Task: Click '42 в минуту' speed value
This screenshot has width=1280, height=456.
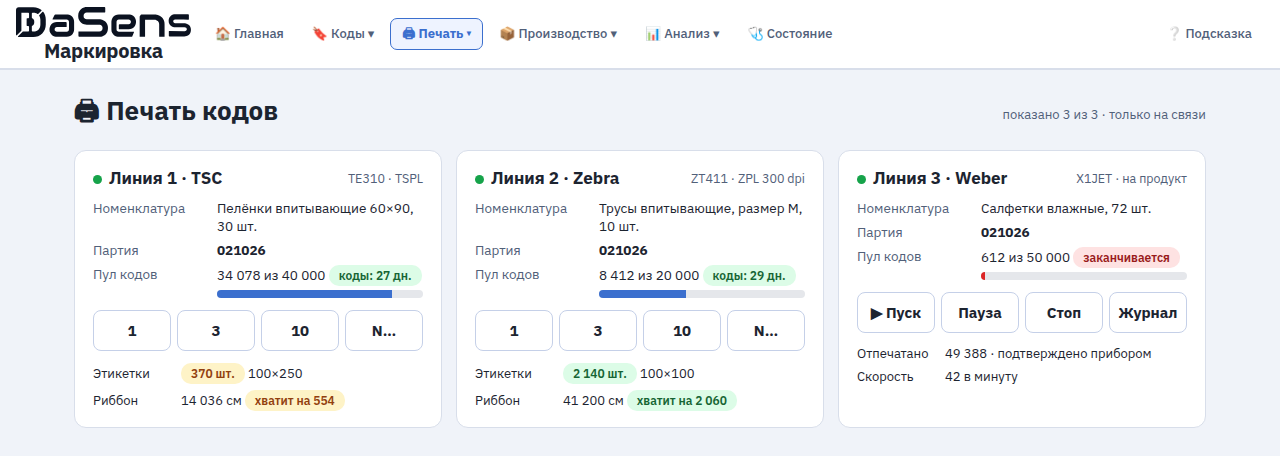Action: click(981, 377)
